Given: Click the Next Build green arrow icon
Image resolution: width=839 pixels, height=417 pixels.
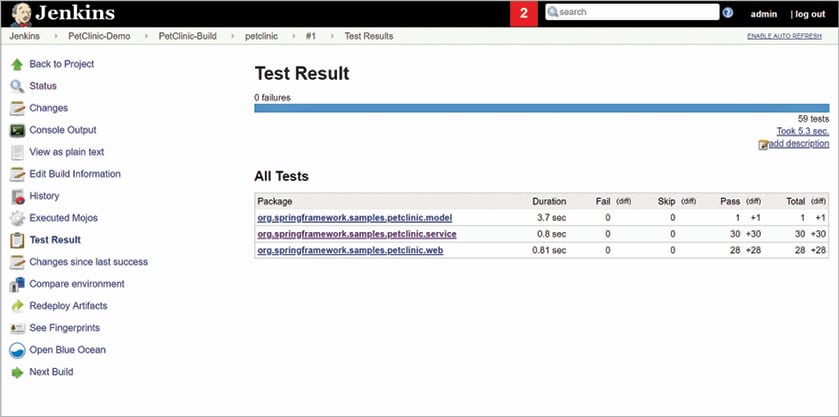Looking at the screenshot, I should 17,372.
